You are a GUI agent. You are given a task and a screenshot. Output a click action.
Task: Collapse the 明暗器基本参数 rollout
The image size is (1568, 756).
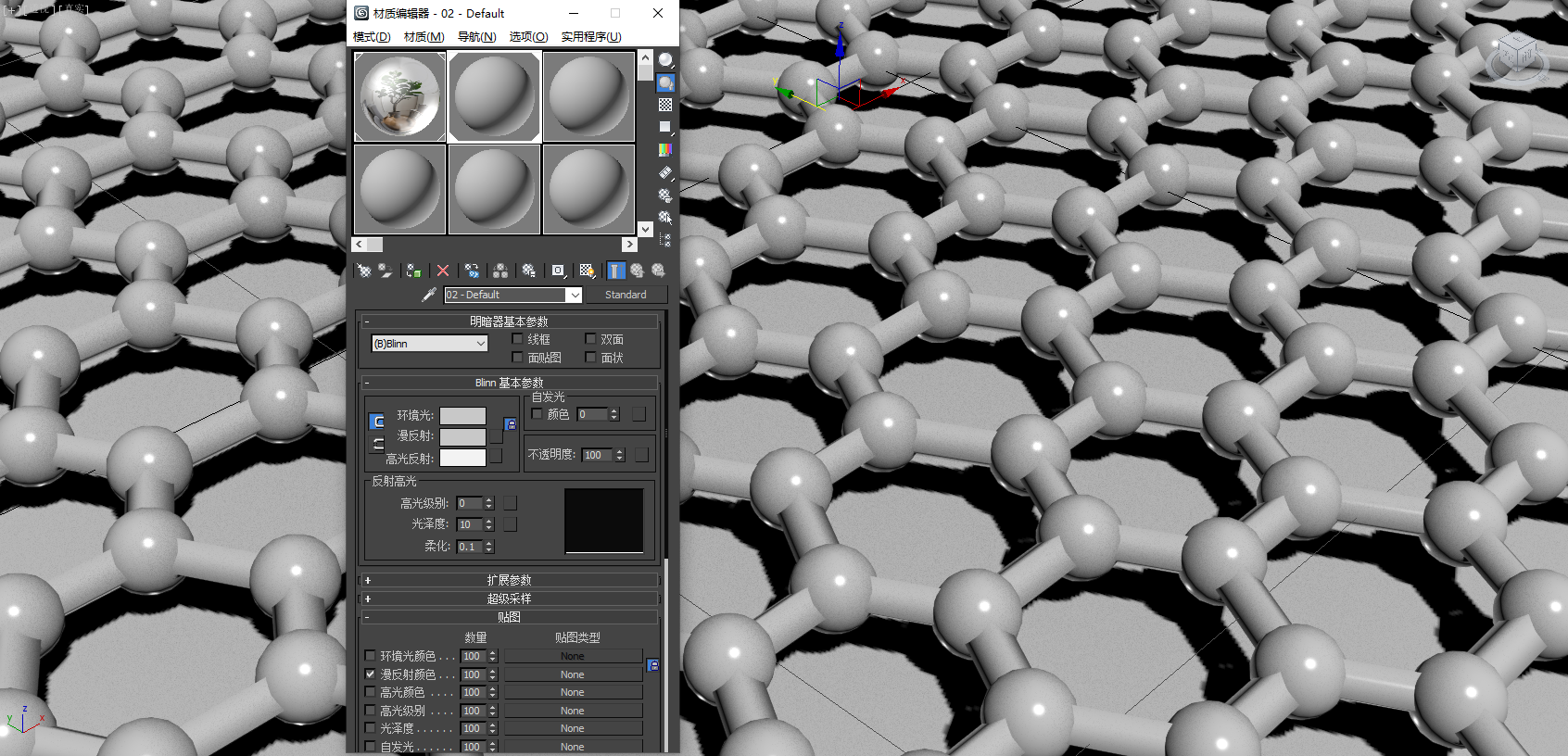[x=509, y=321]
